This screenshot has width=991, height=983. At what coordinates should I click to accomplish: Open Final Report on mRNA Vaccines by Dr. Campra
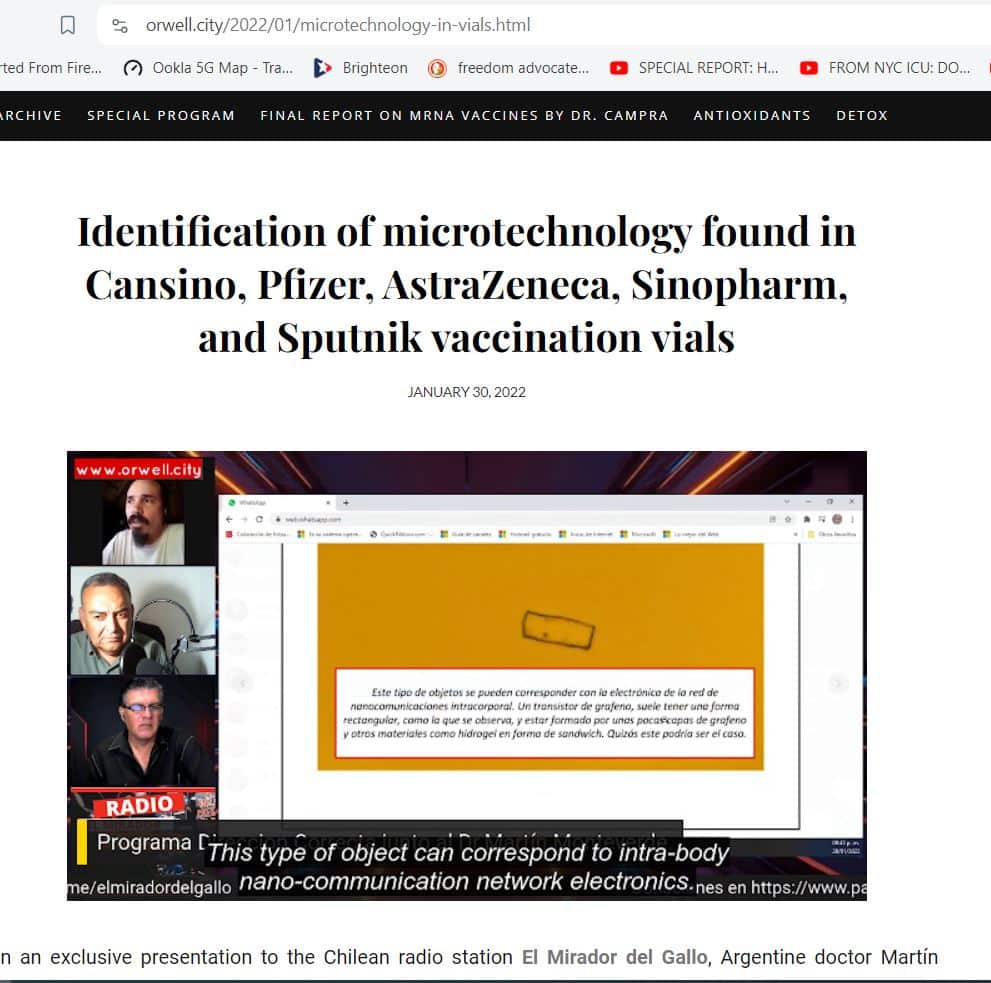tap(465, 116)
